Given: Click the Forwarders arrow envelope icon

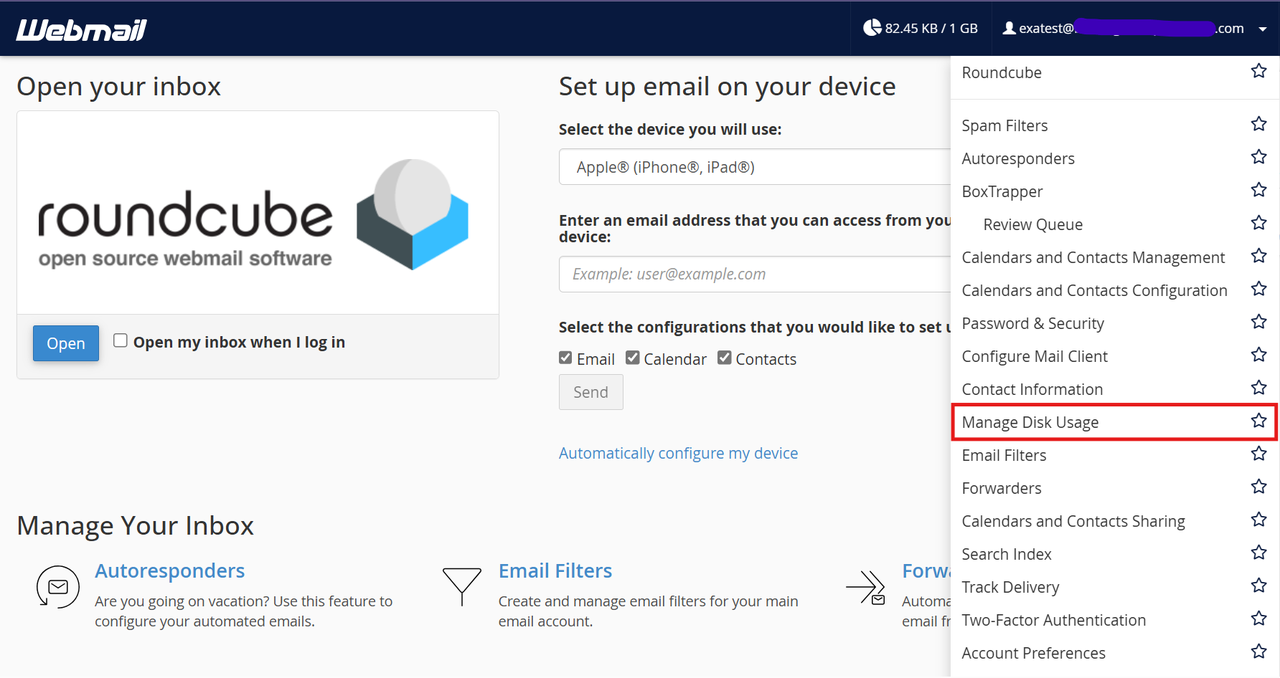Looking at the screenshot, I should tap(866, 588).
